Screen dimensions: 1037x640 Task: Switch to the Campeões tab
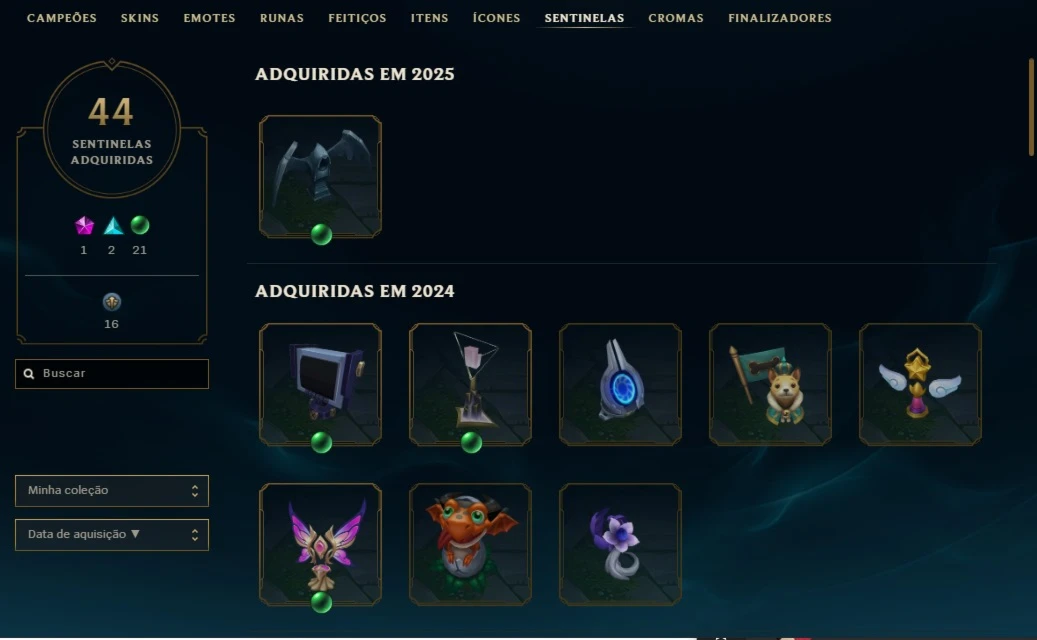pyautogui.click(x=62, y=18)
